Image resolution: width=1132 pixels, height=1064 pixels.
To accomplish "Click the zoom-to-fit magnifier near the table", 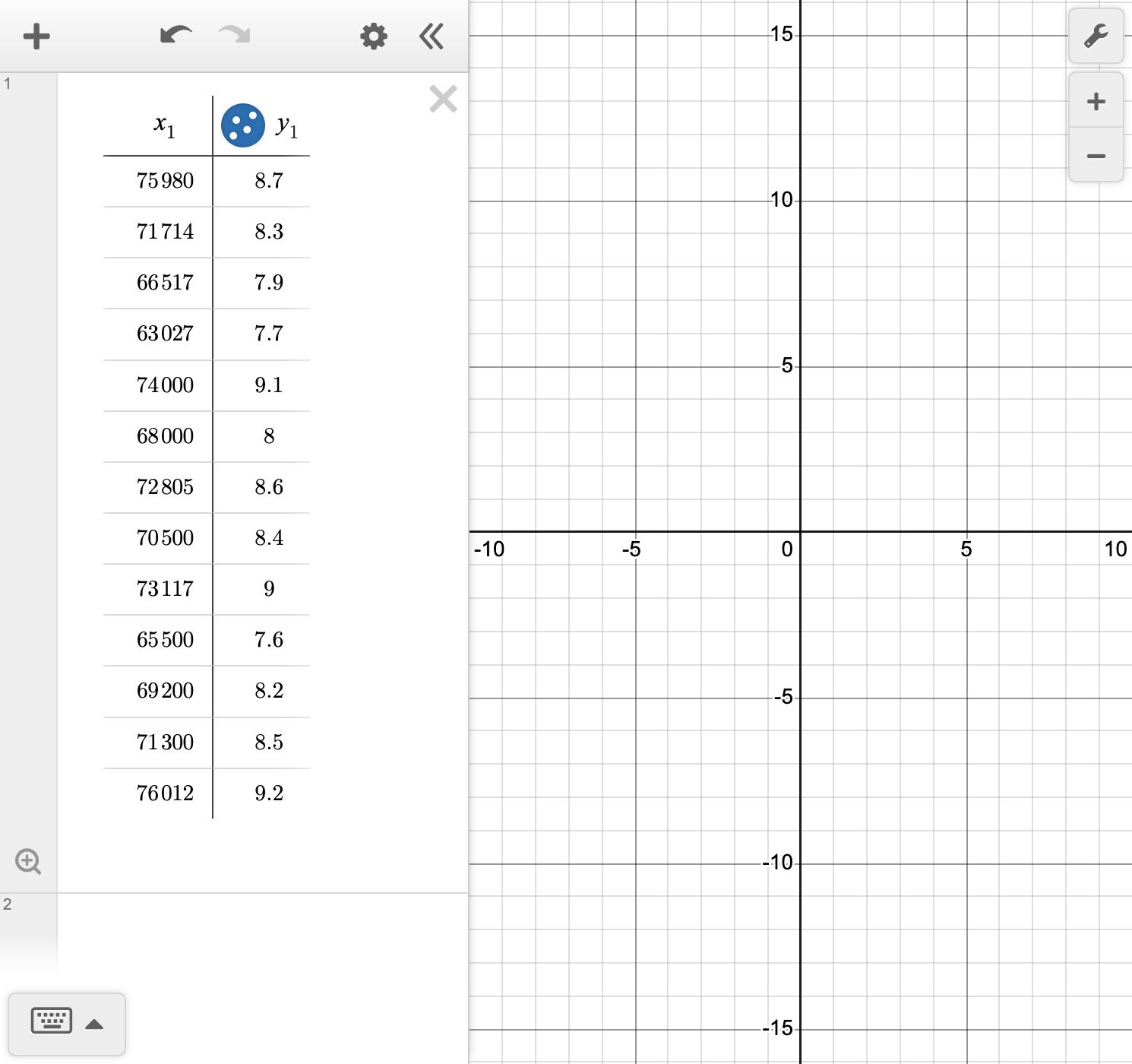I will (x=28, y=861).
